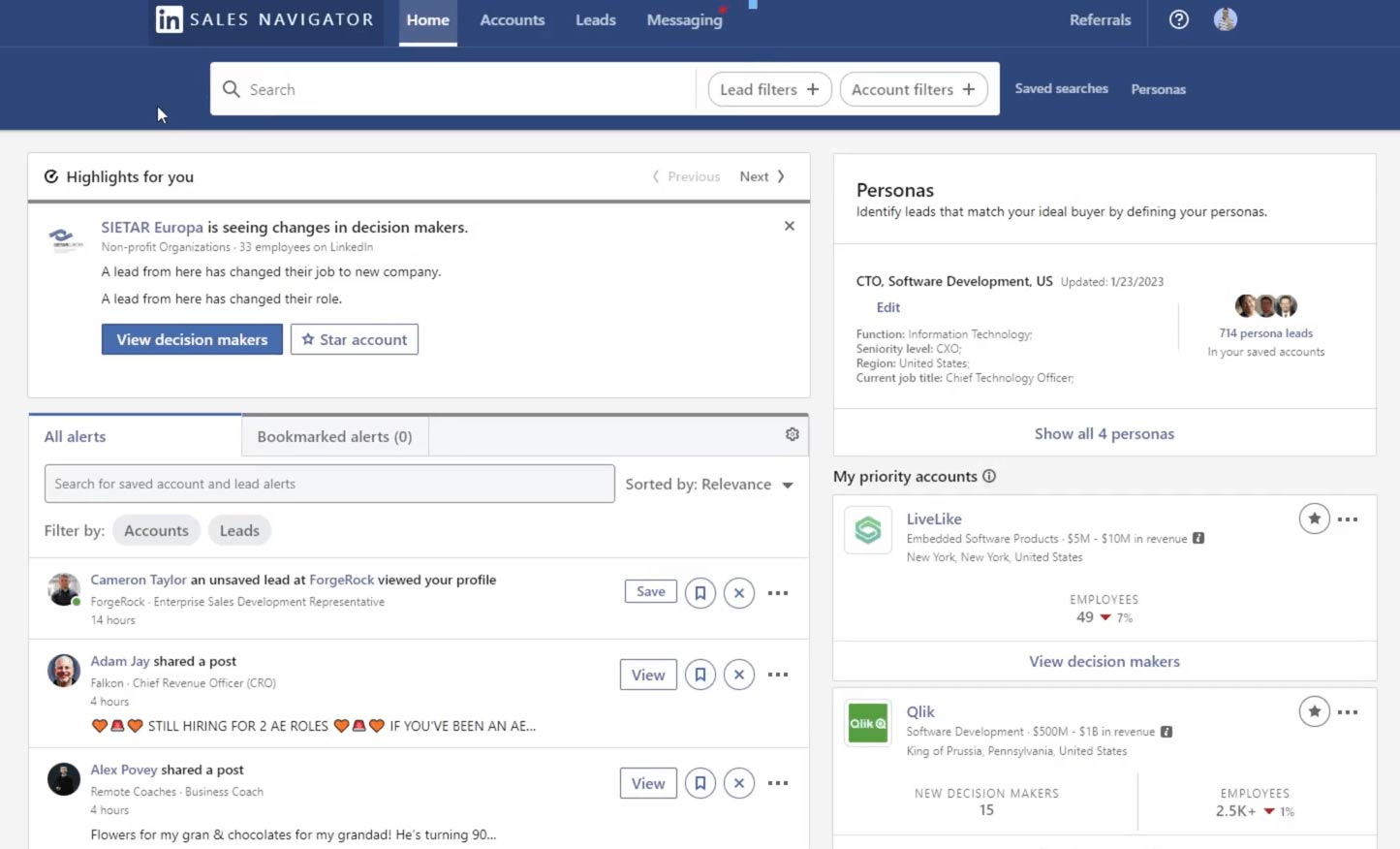Click Adam Jay's profile photo

coord(64,671)
